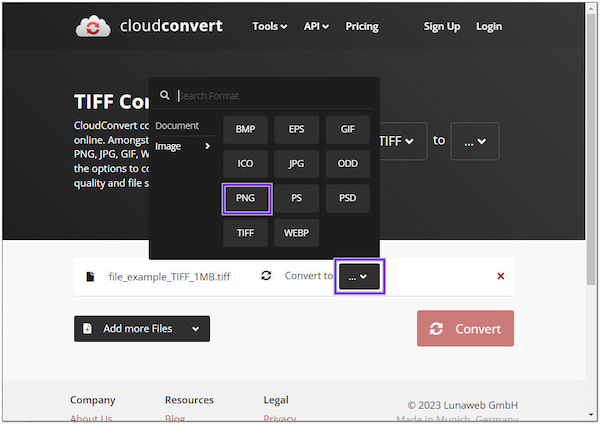Click the page vertical scrollbar thumb
Viewport: 600px width, 424px height.
click(591, 149)
